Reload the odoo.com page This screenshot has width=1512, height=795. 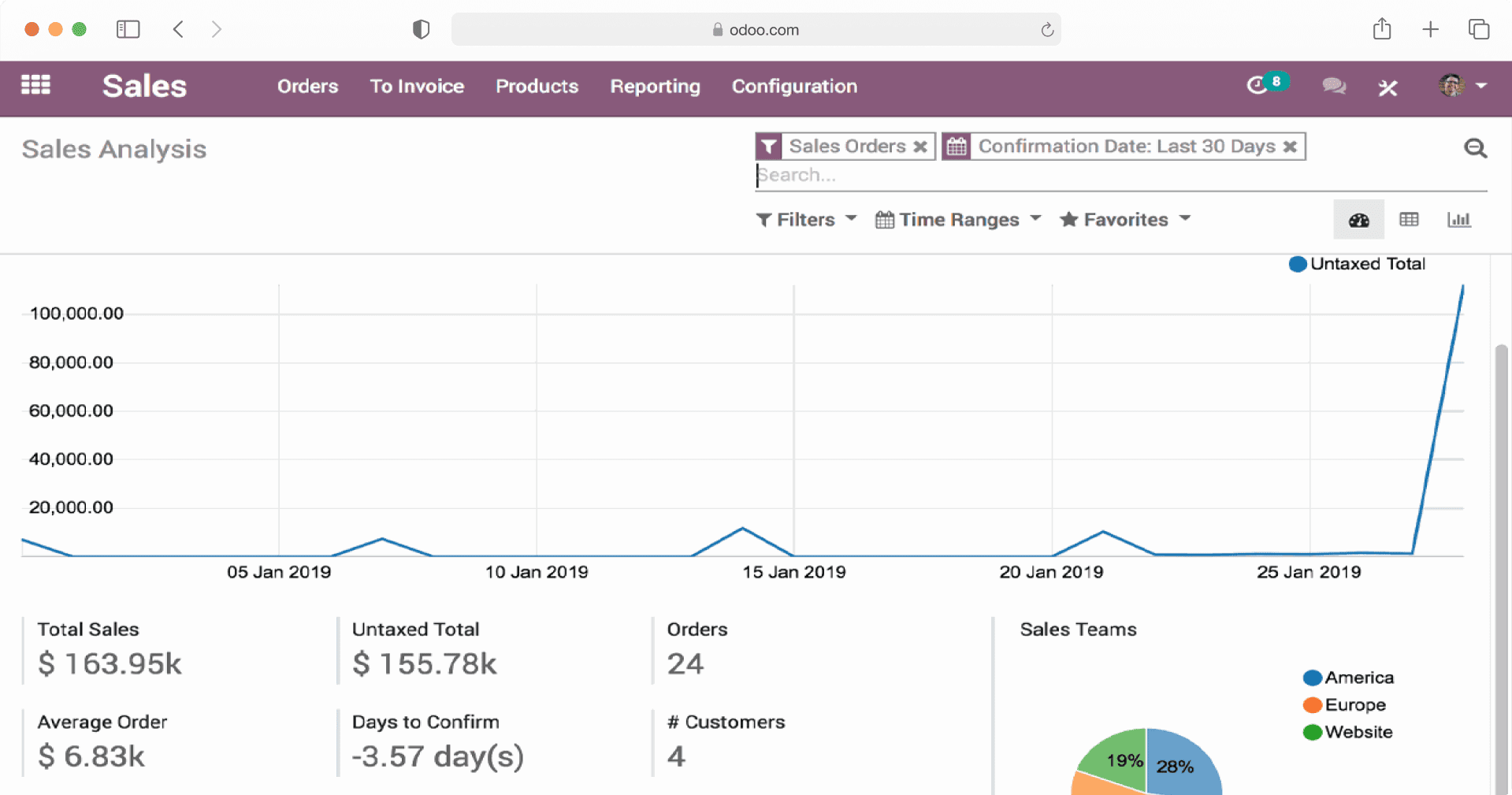(x=1046, y=30)
